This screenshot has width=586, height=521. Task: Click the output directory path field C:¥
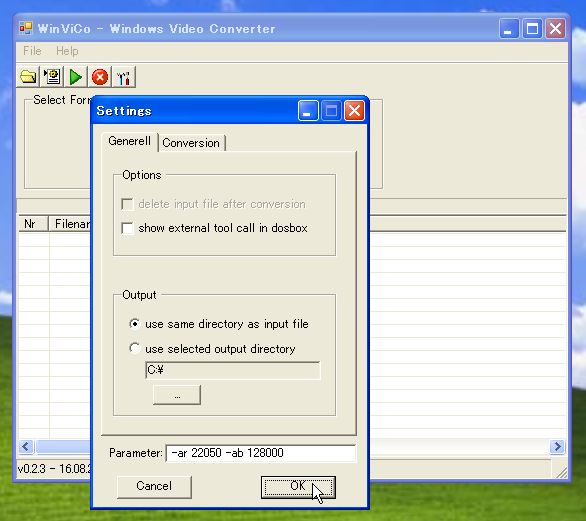pyautogui.click(x=232, y=370)
